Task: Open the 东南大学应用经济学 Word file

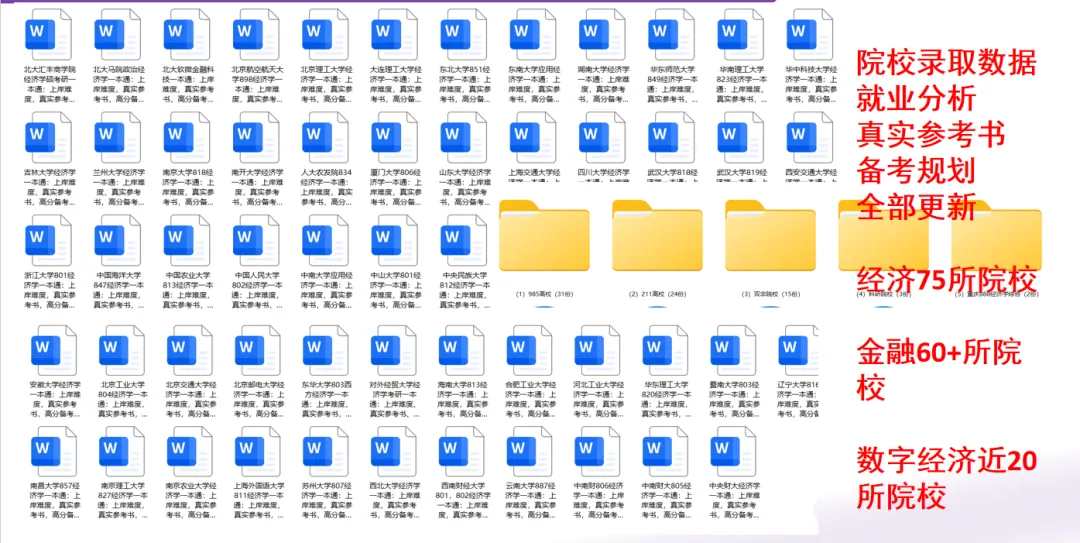Action: click(x=534, y=34)
